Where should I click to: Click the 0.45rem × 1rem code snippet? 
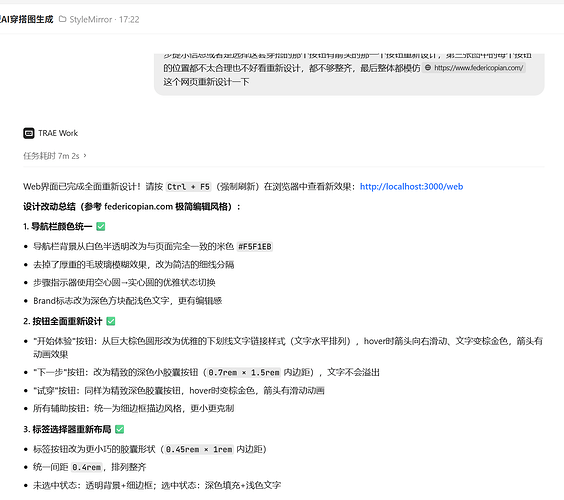click(x=199, y=449)
